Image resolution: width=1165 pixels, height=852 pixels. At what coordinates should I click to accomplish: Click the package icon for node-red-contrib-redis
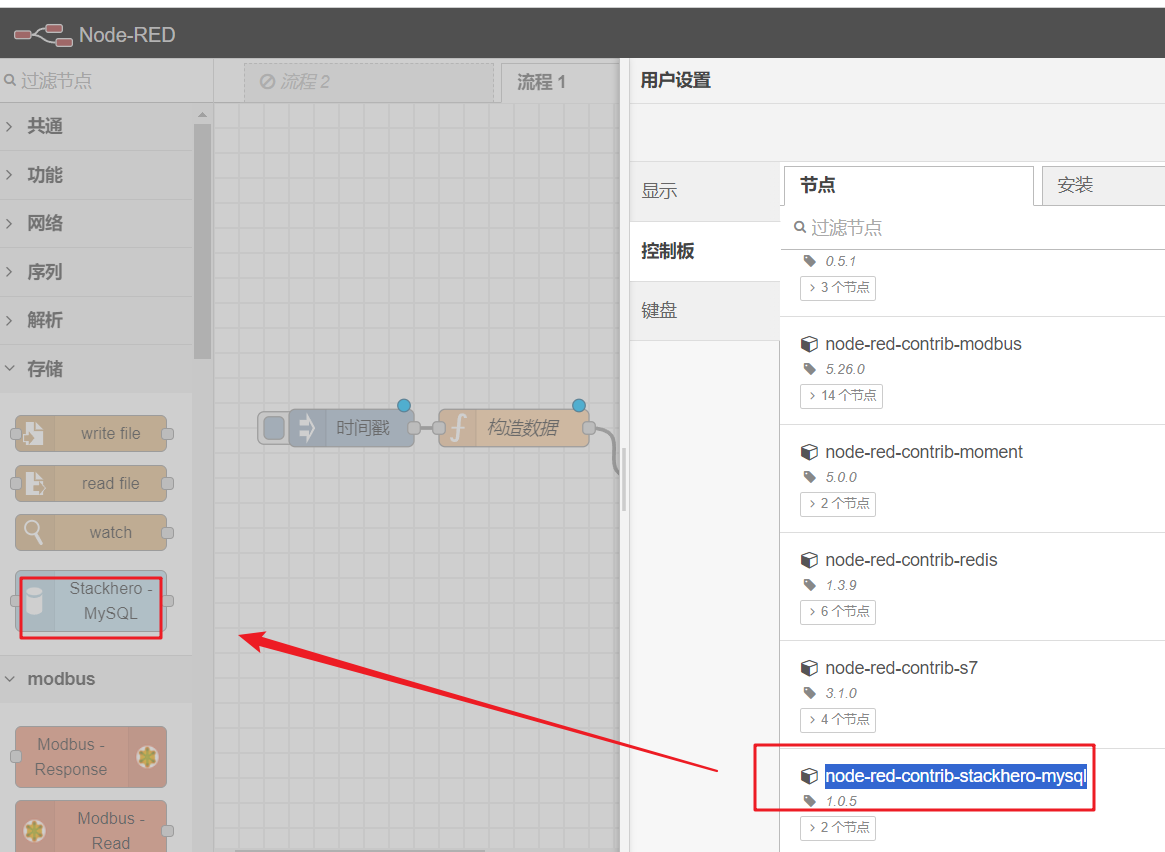pos(809,560)
